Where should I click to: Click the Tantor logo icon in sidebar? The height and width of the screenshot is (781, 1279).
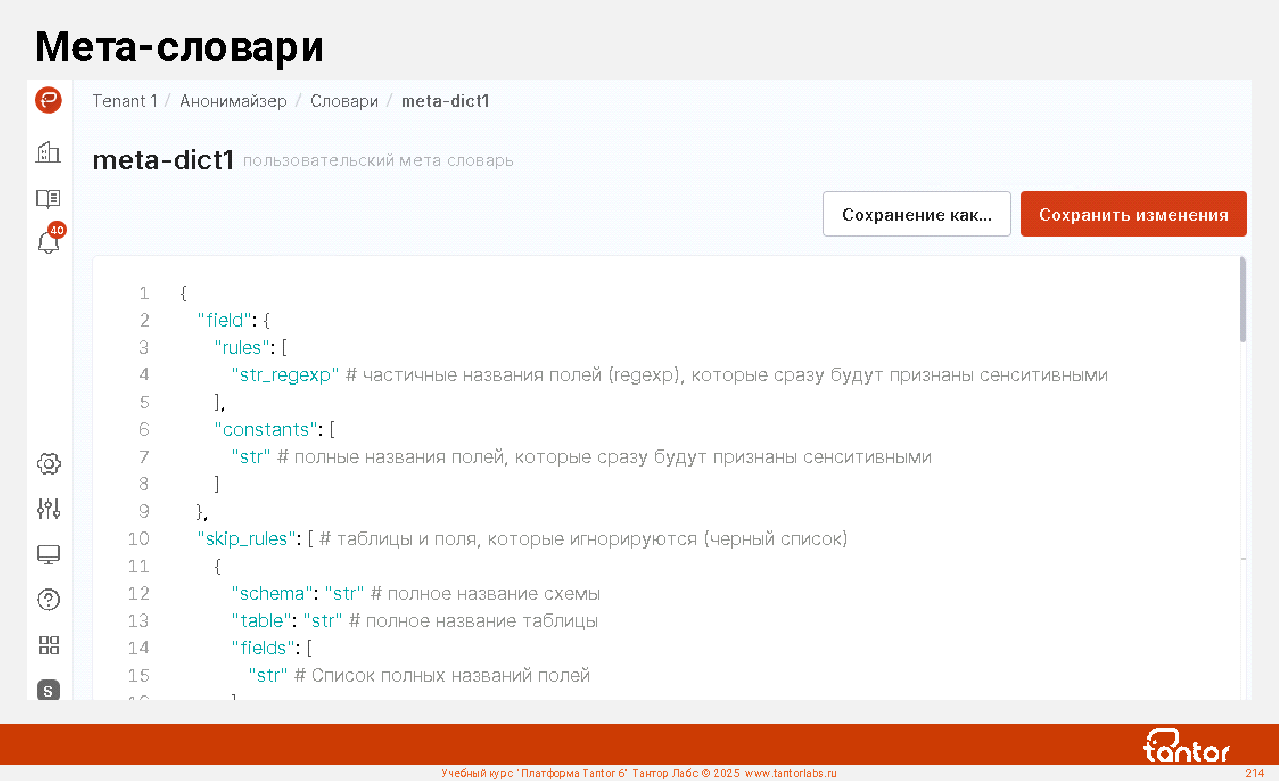[x=48, y=101]
